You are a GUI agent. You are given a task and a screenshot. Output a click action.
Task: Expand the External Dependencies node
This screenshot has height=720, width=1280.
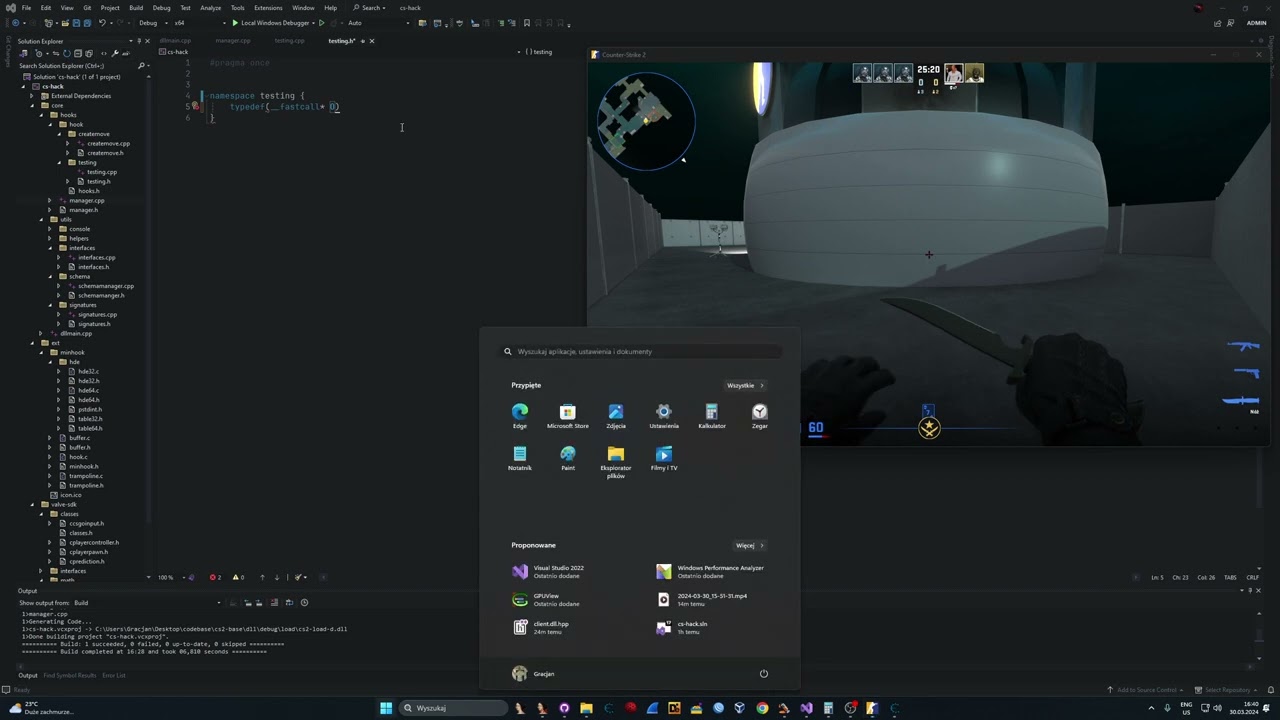32,96
